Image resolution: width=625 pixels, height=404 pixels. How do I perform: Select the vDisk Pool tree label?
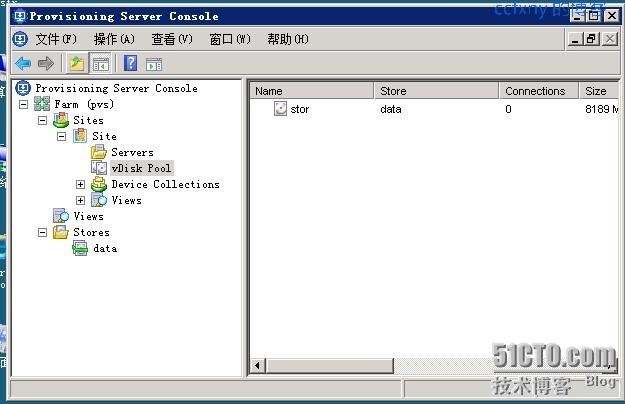pyautogui.click(x=142, y=168)
